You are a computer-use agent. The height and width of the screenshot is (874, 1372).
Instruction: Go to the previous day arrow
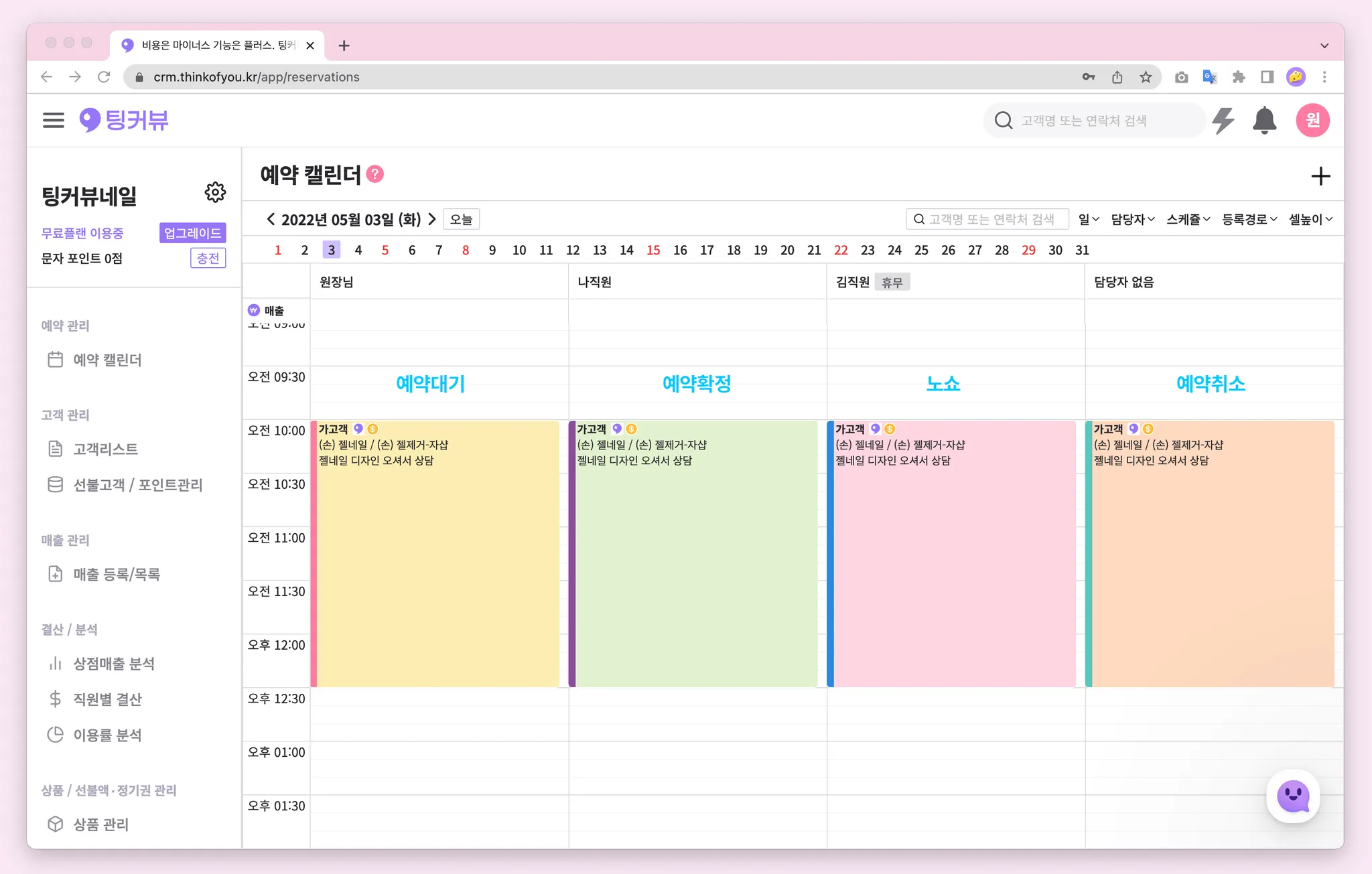tap(271, 219)
